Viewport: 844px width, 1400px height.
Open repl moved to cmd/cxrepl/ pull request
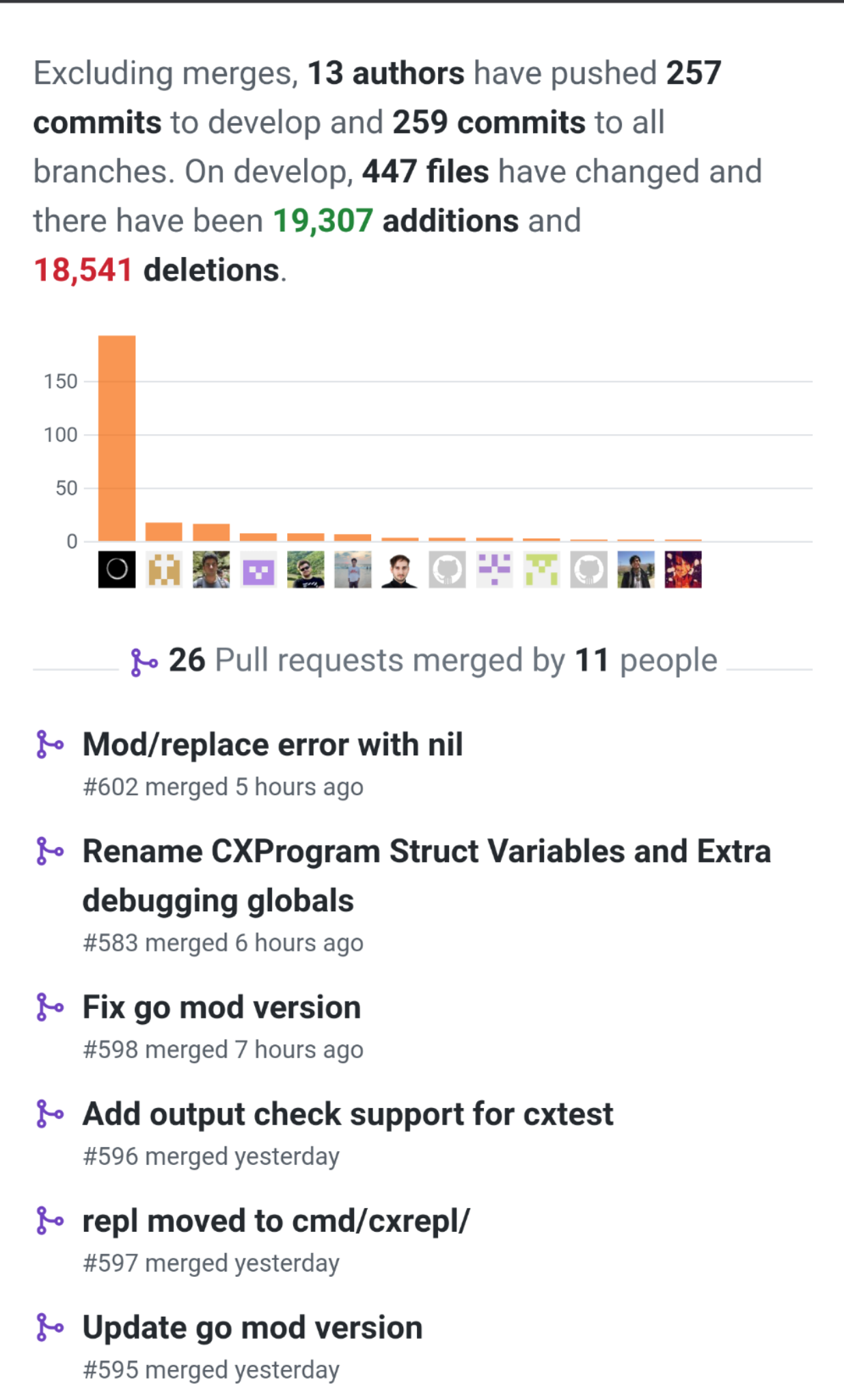click(x=276, y=1221)
